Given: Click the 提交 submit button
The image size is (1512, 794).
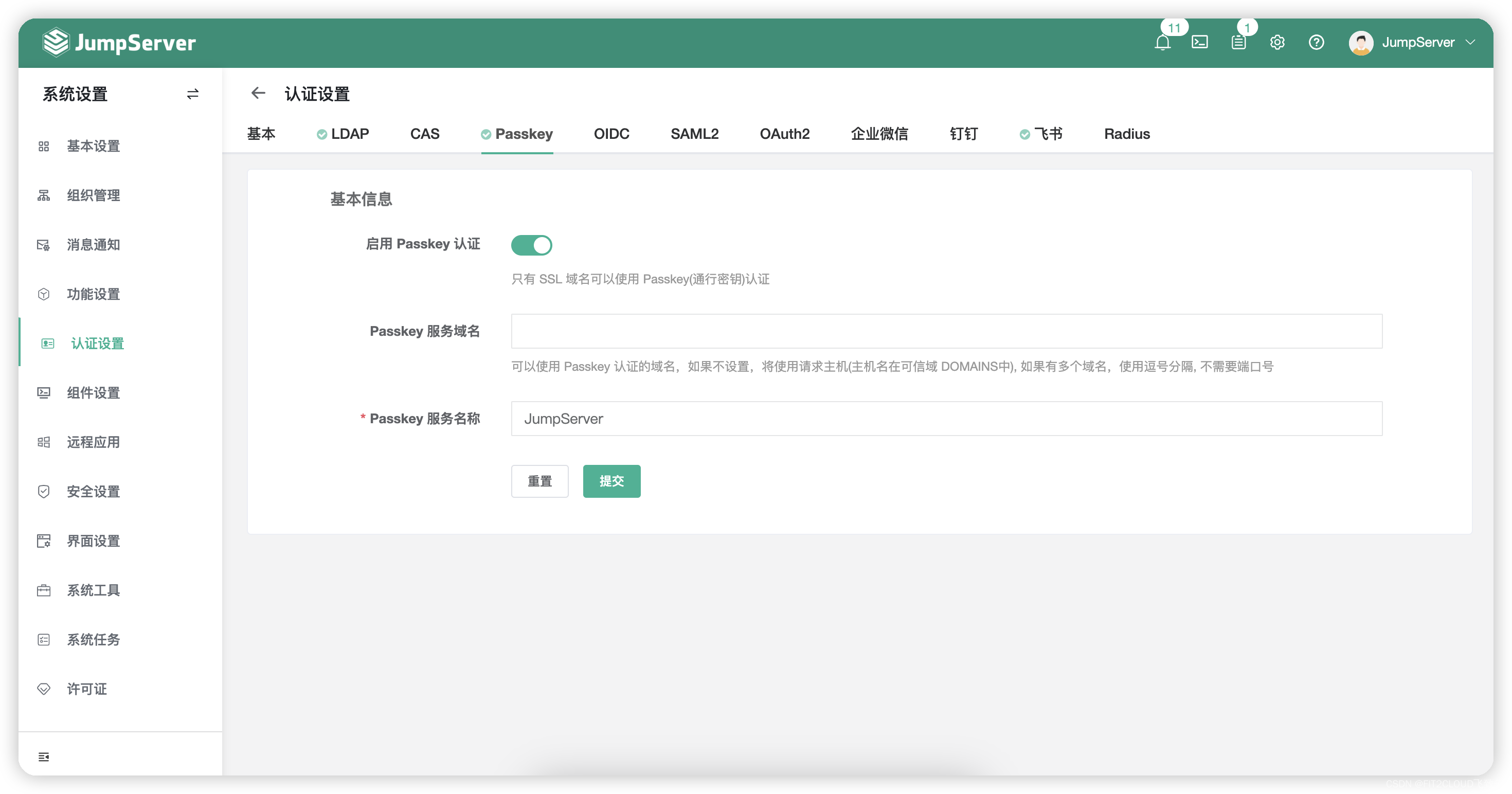Looking at the screenshot, I should [611, 481].
